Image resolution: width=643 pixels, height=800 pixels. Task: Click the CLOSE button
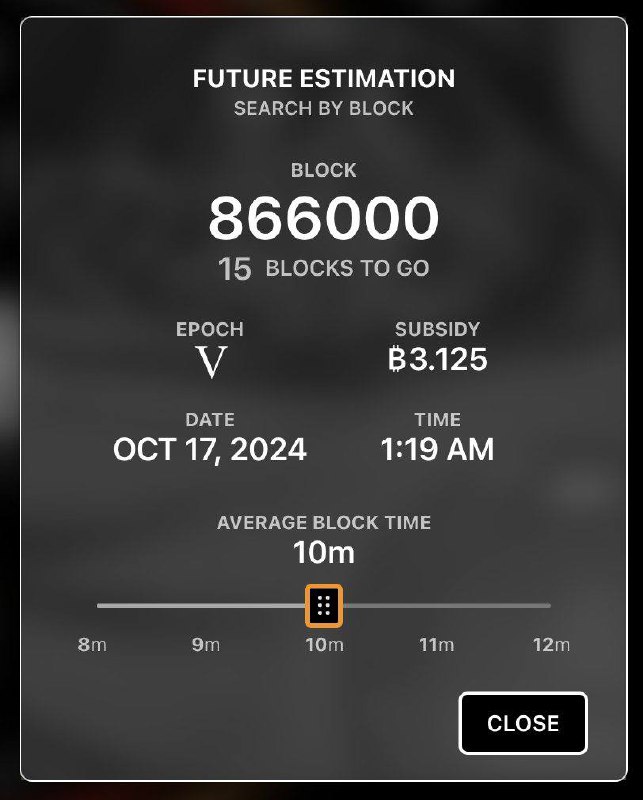coord(523,723)
